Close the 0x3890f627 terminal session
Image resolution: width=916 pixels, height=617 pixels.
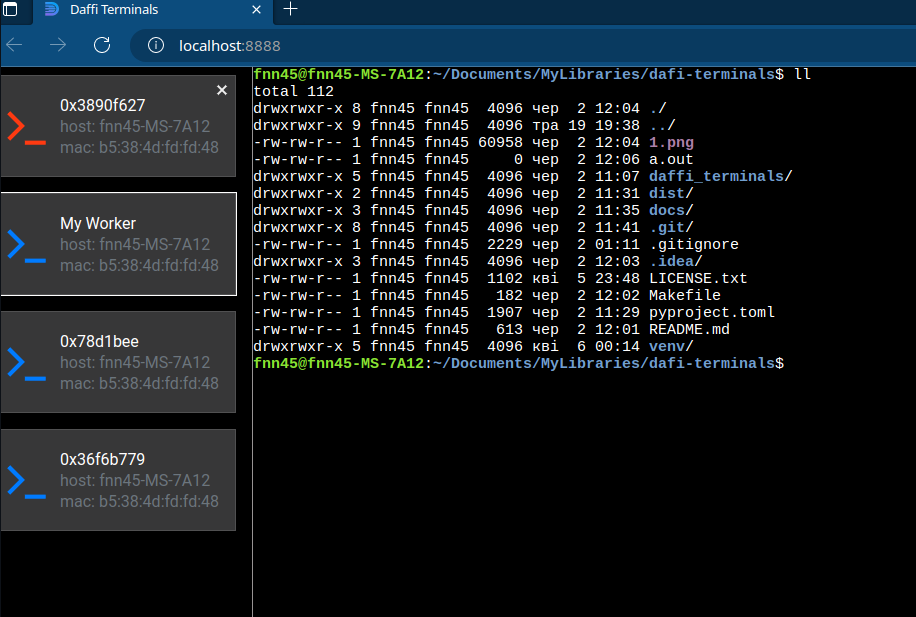pyautogui.click(x=221, y=90)
